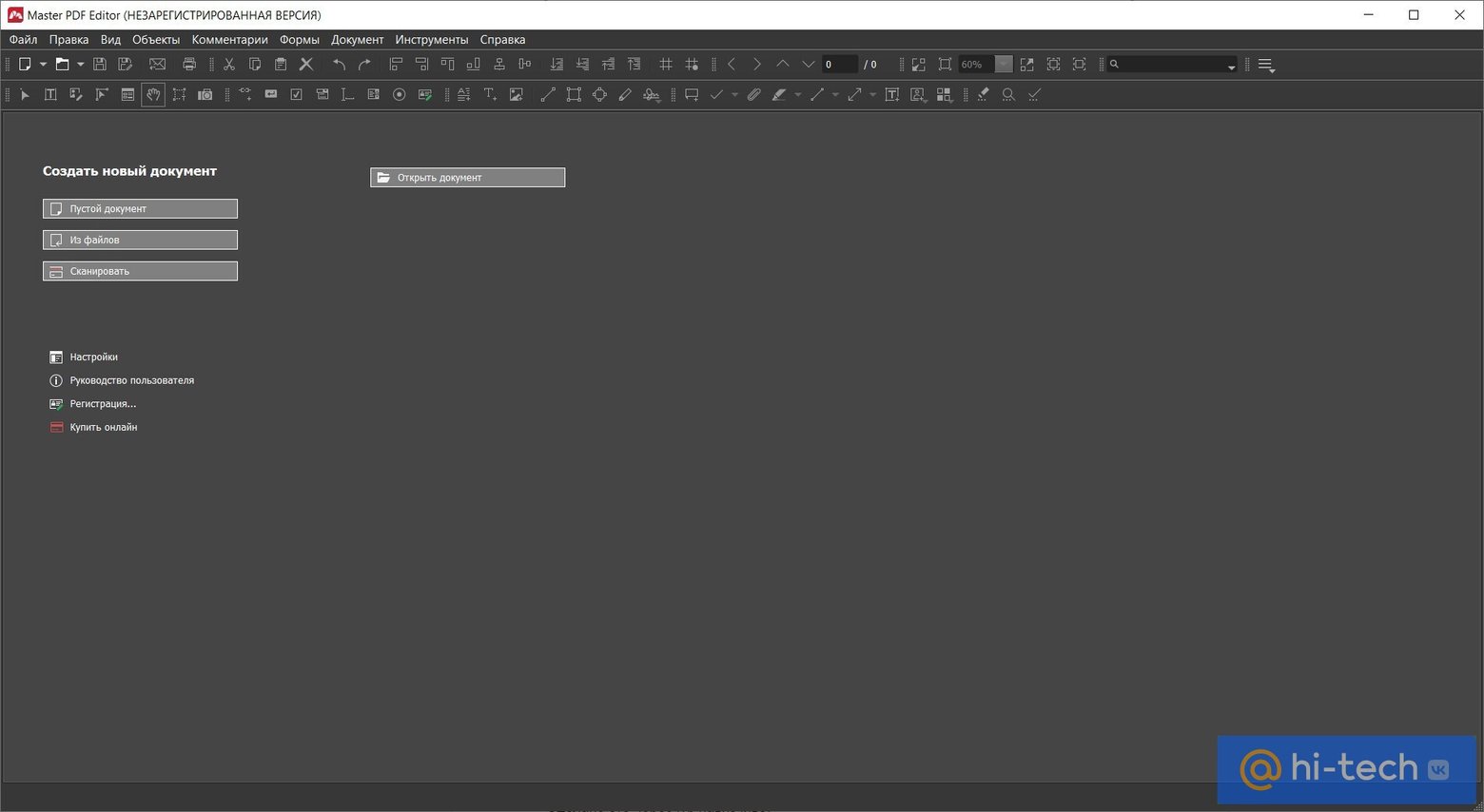Open the toolbar options hamburger menu

tap(1266, 65)
